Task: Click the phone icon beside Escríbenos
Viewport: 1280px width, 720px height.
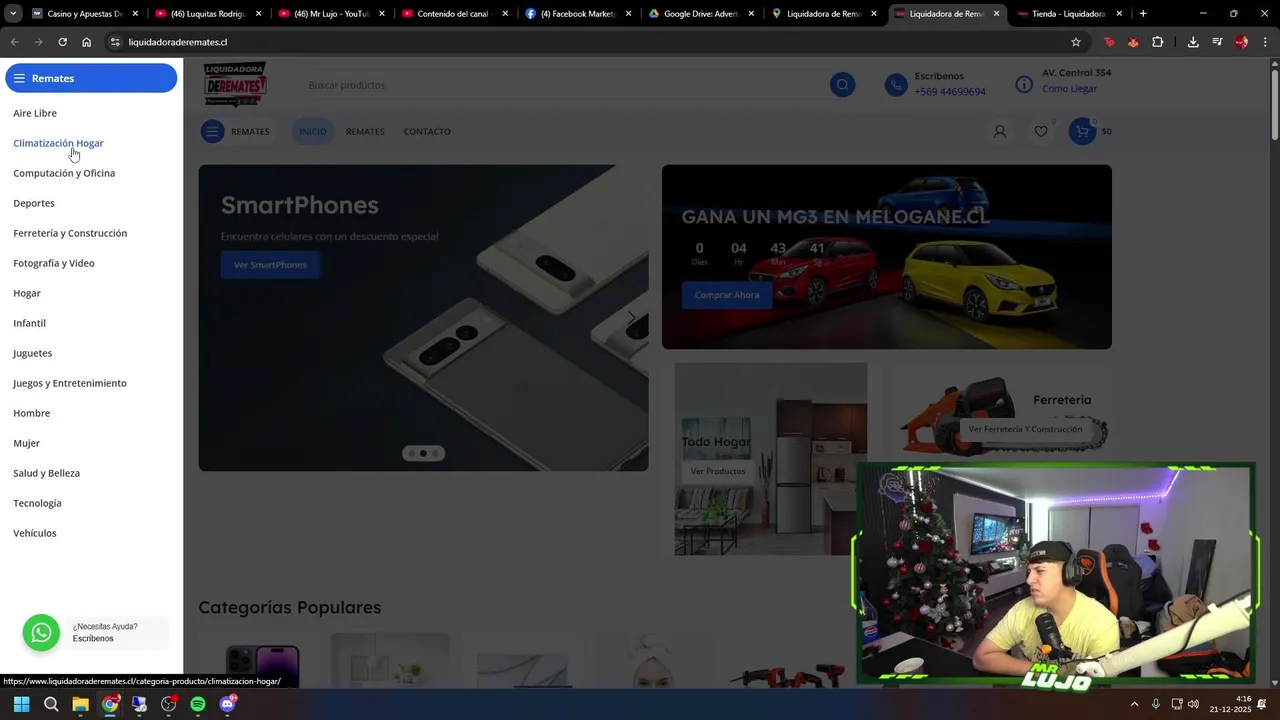Action: 896,85
